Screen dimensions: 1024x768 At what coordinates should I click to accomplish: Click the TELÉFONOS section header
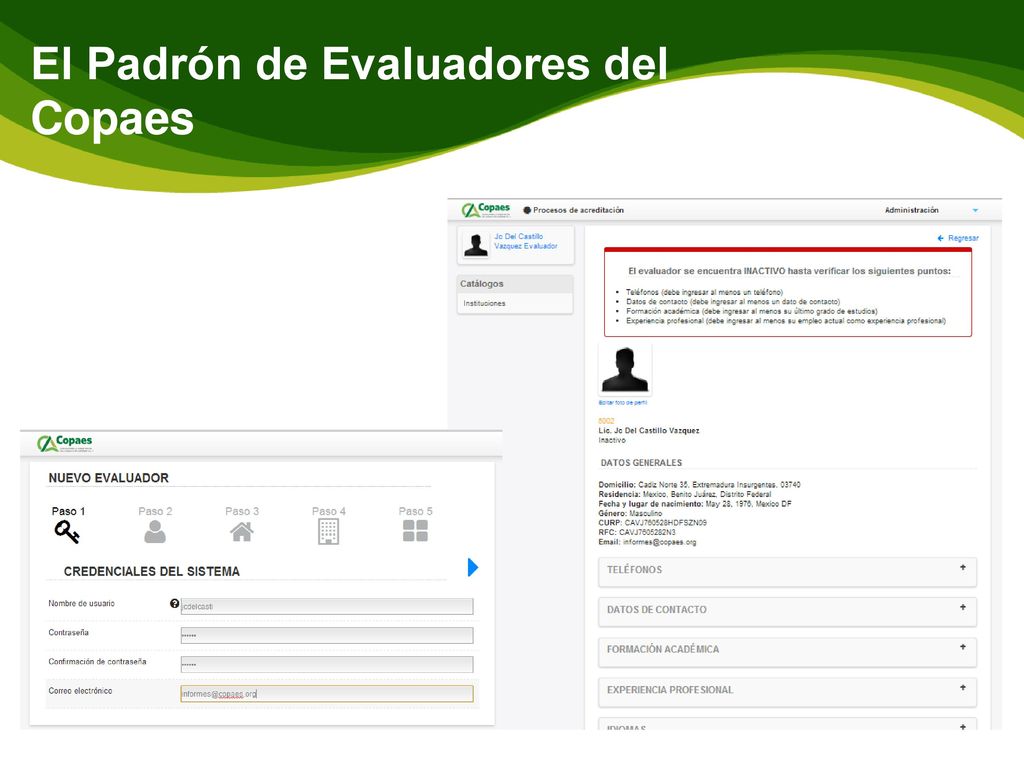(x=788, y=570)
